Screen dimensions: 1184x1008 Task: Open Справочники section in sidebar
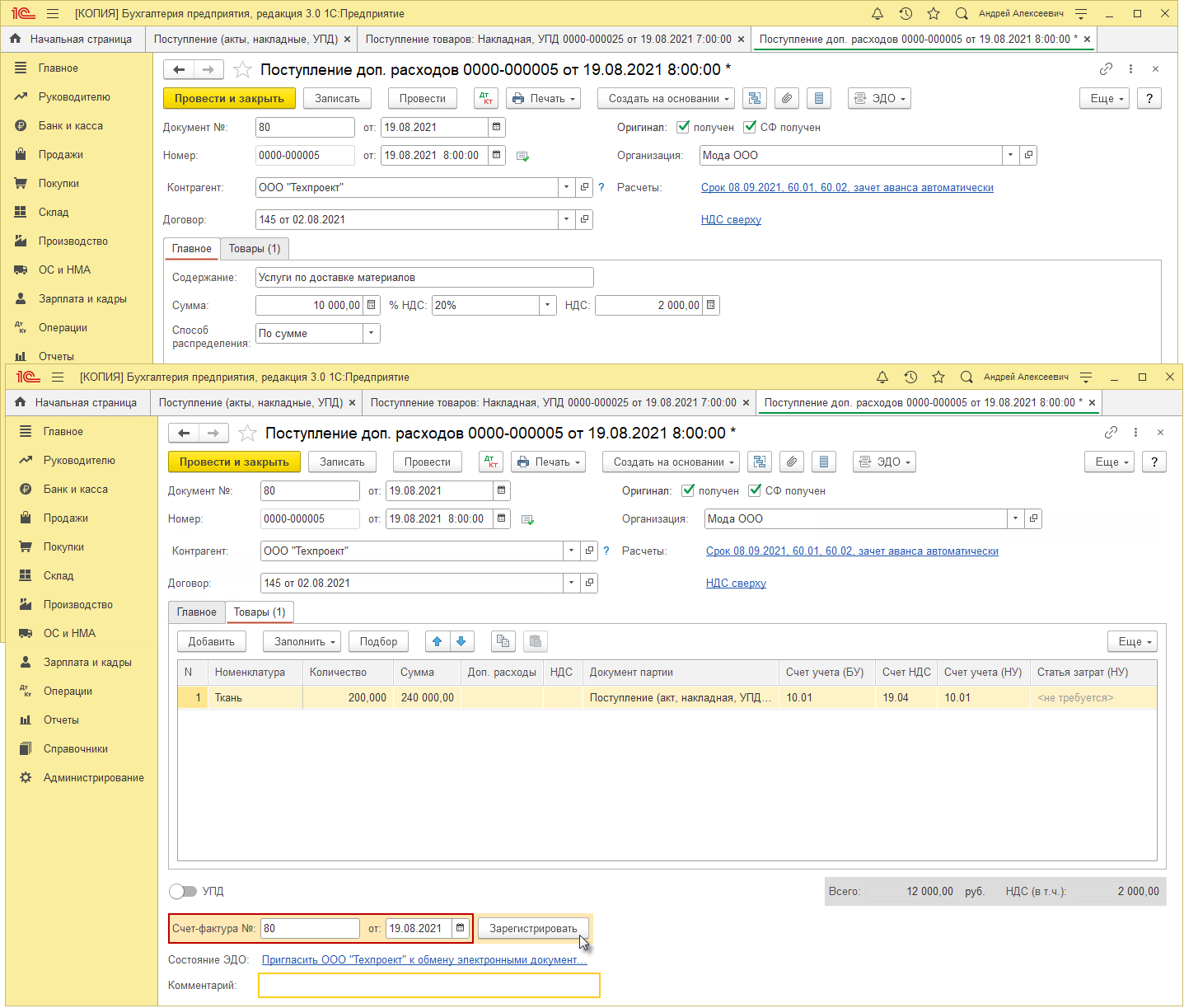[76, 748]
